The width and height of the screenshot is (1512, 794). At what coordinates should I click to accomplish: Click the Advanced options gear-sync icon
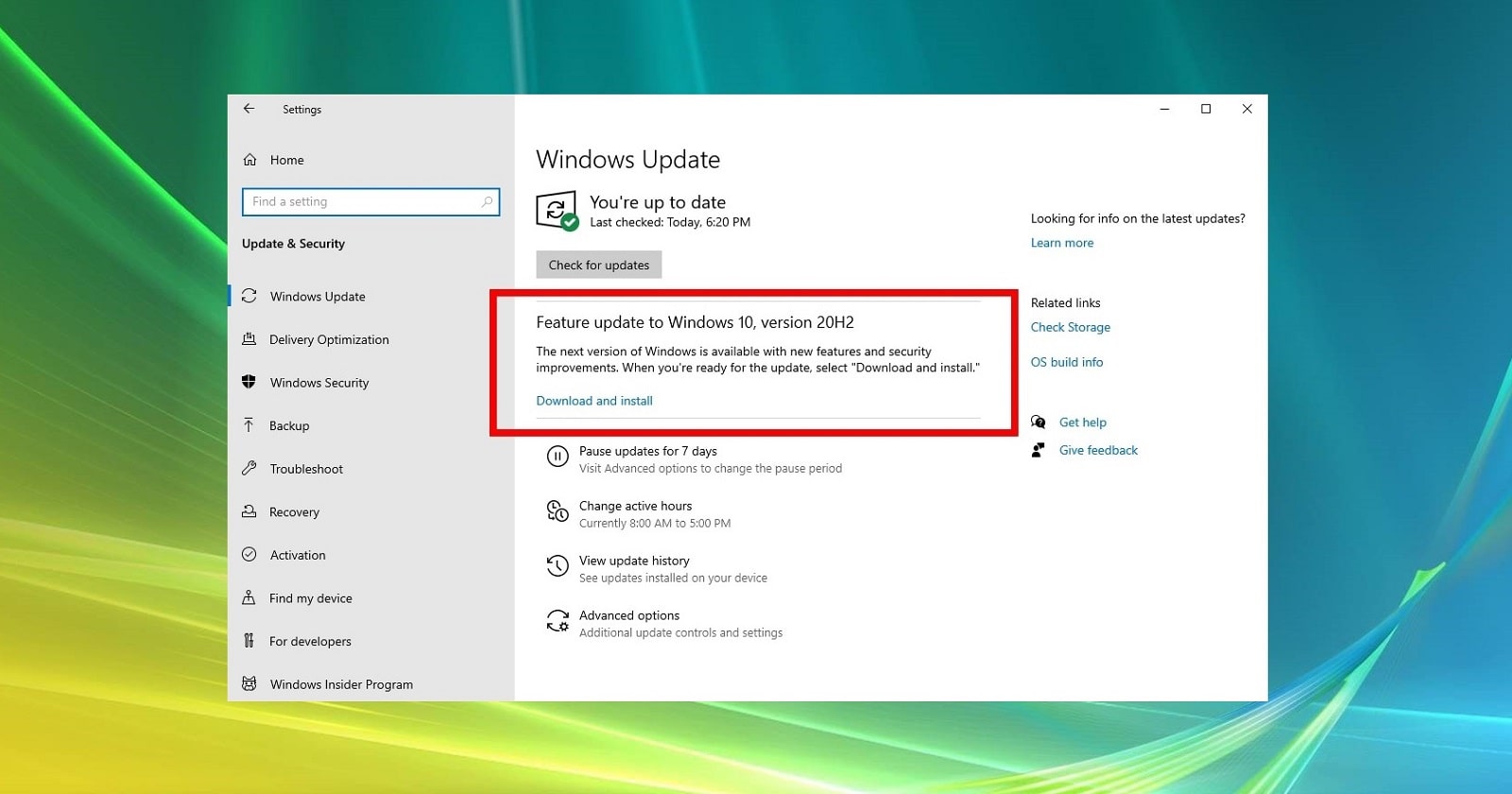pos(558,621)
